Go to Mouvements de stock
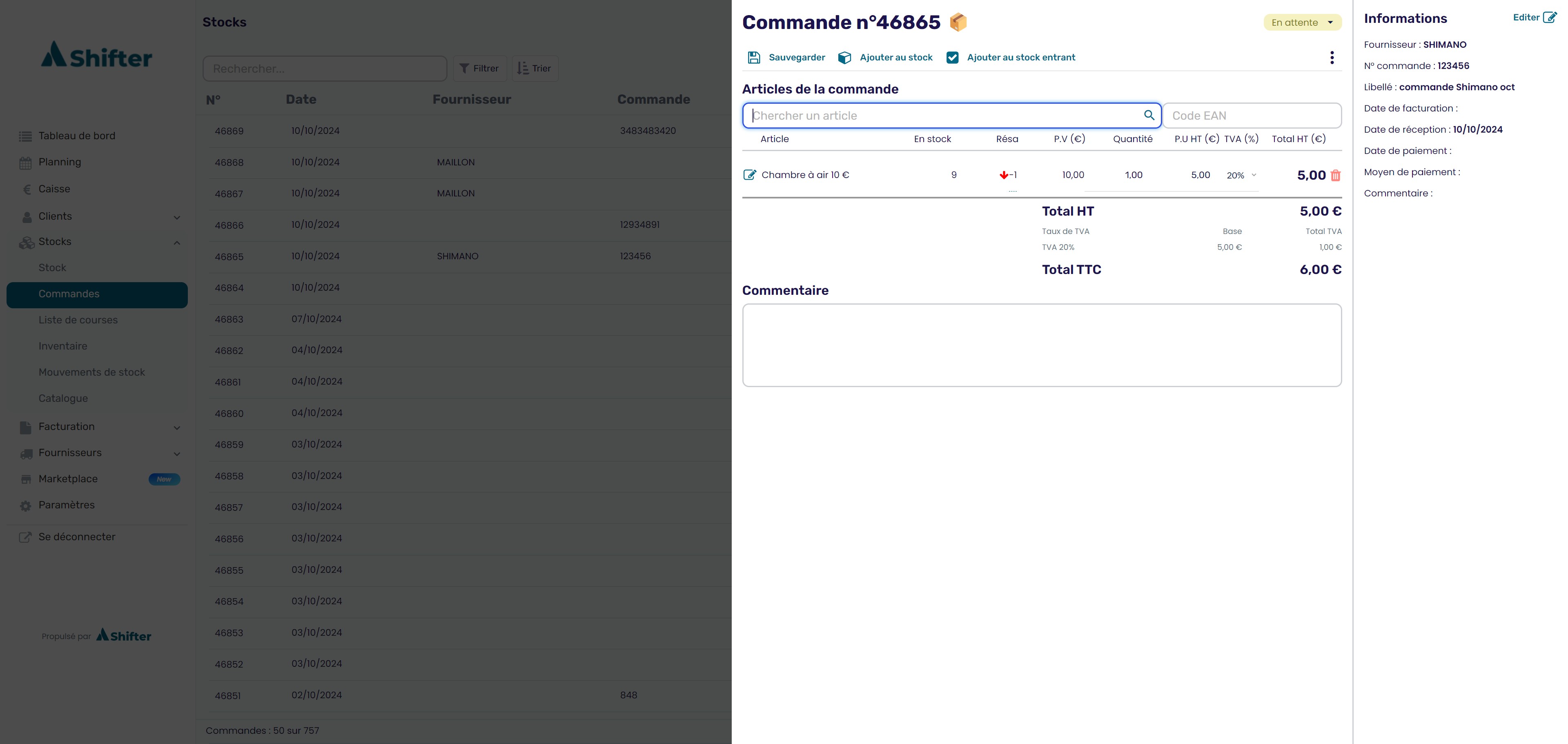Image resolution: width=1568 pixels, height=744 pixels. pyautogui.click(x=91, y=372)
